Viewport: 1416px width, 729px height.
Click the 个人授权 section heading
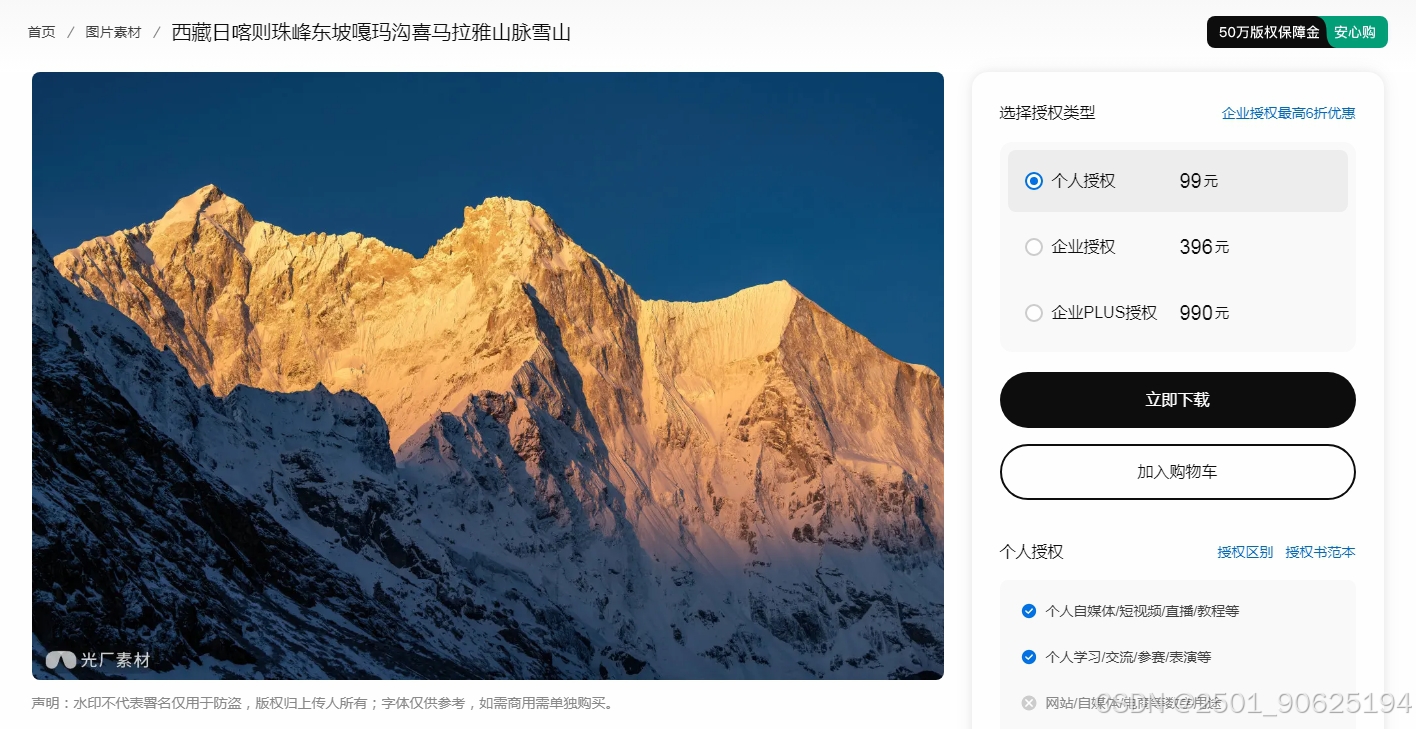click(x=1031, y=552)
